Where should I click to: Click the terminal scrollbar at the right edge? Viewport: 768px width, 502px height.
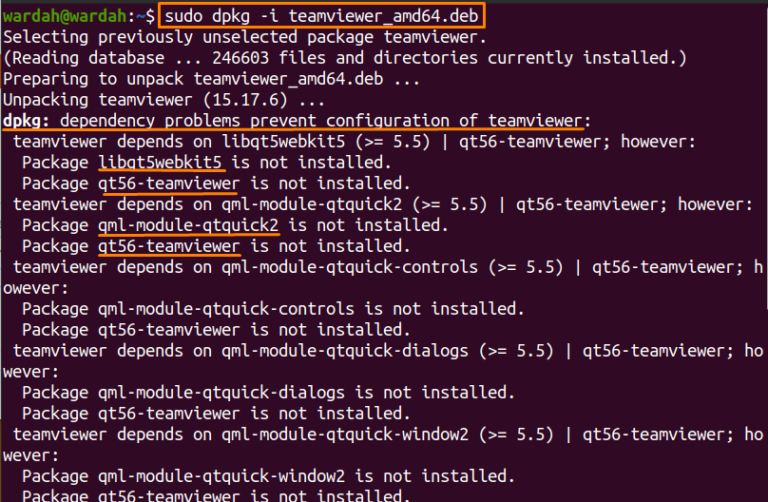[766, 157]
